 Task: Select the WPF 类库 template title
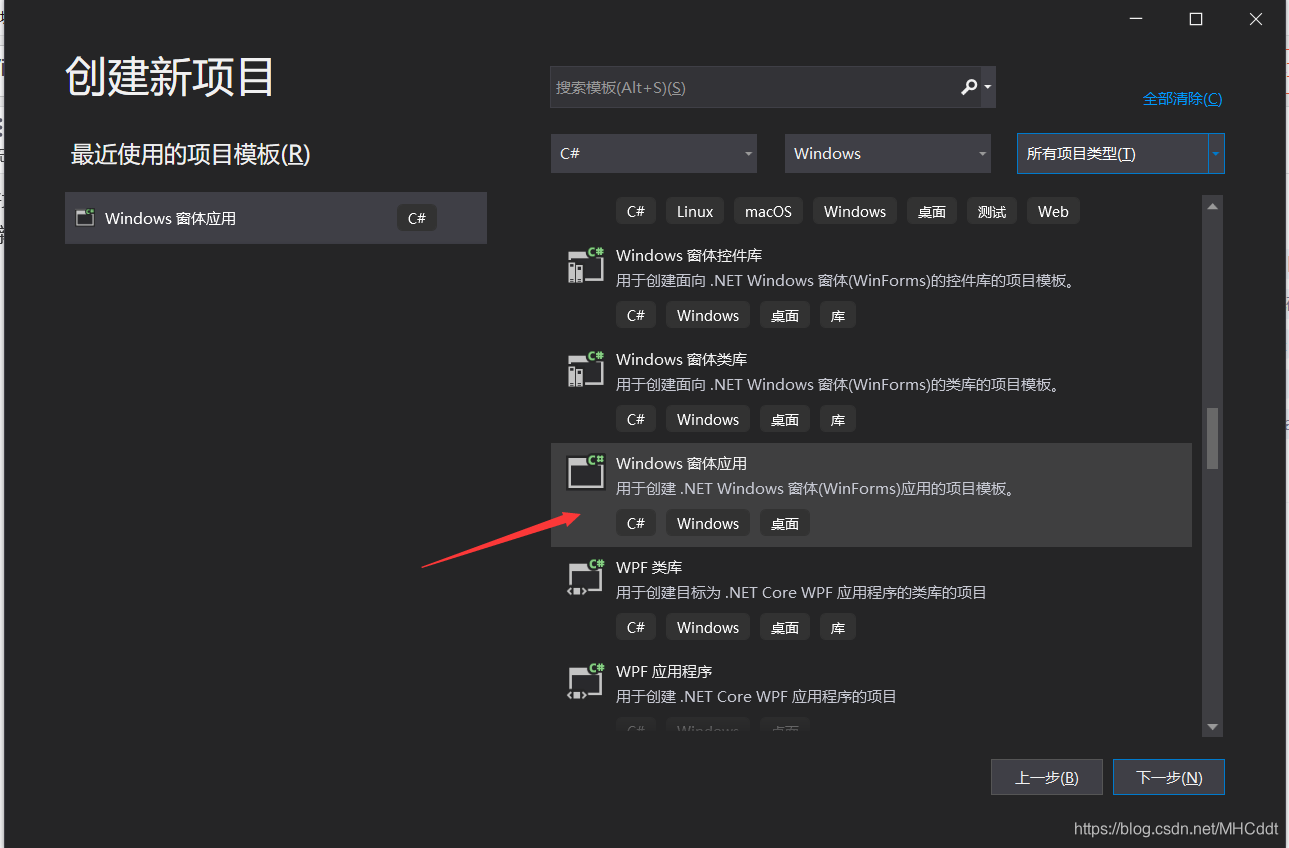(649, 567)
